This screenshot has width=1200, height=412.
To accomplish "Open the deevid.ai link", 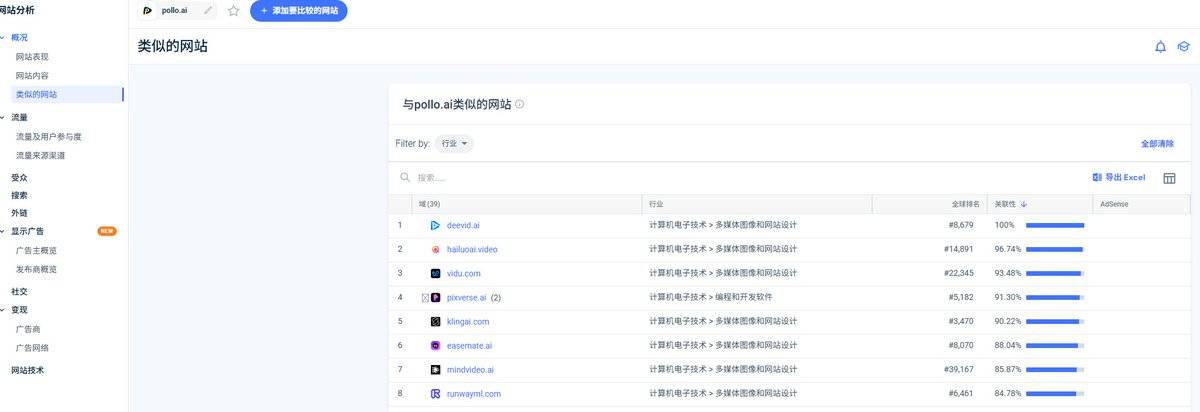I will click(463, 225).
